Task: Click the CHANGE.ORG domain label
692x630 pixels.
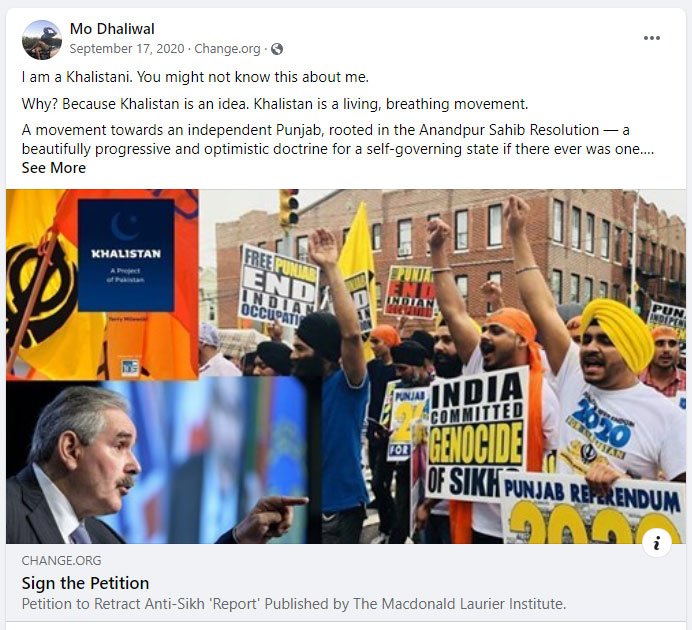Action: point(61,560)
